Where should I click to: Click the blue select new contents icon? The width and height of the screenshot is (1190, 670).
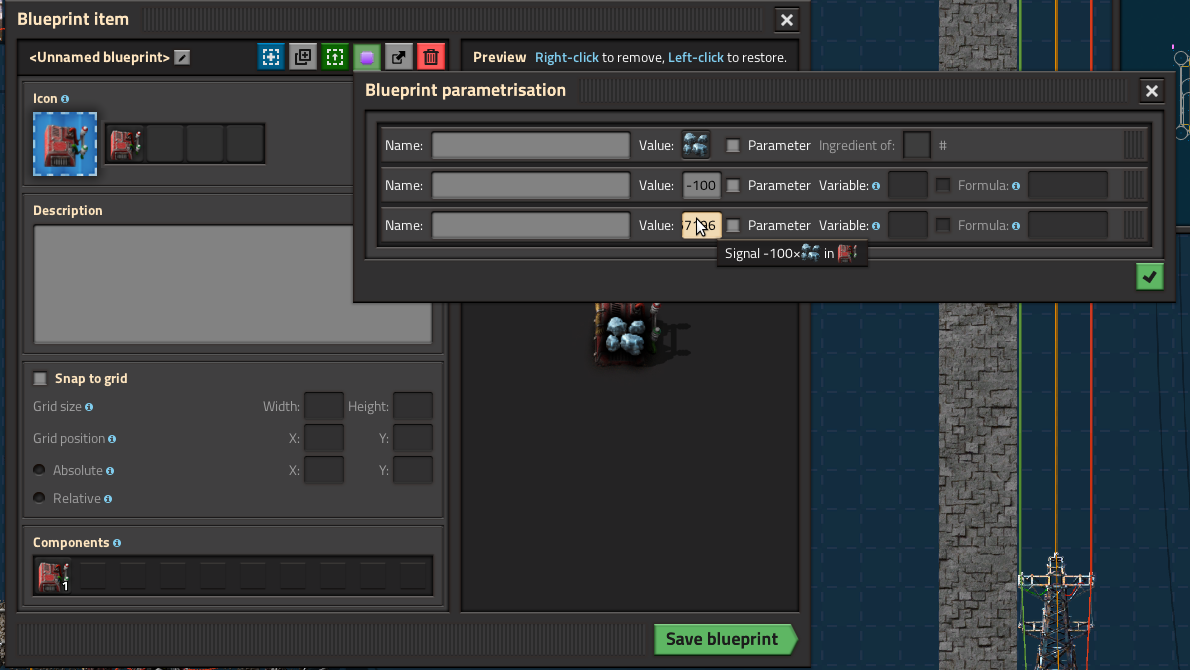point(270,57)
